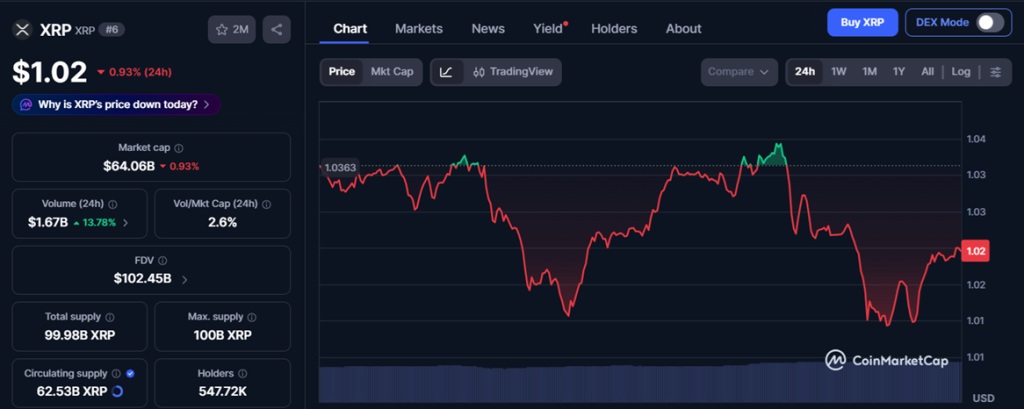The height and width of the screenshot is (409, 1024).
Task: Open the Compare dropdown
Action: (x=739, y=72)
